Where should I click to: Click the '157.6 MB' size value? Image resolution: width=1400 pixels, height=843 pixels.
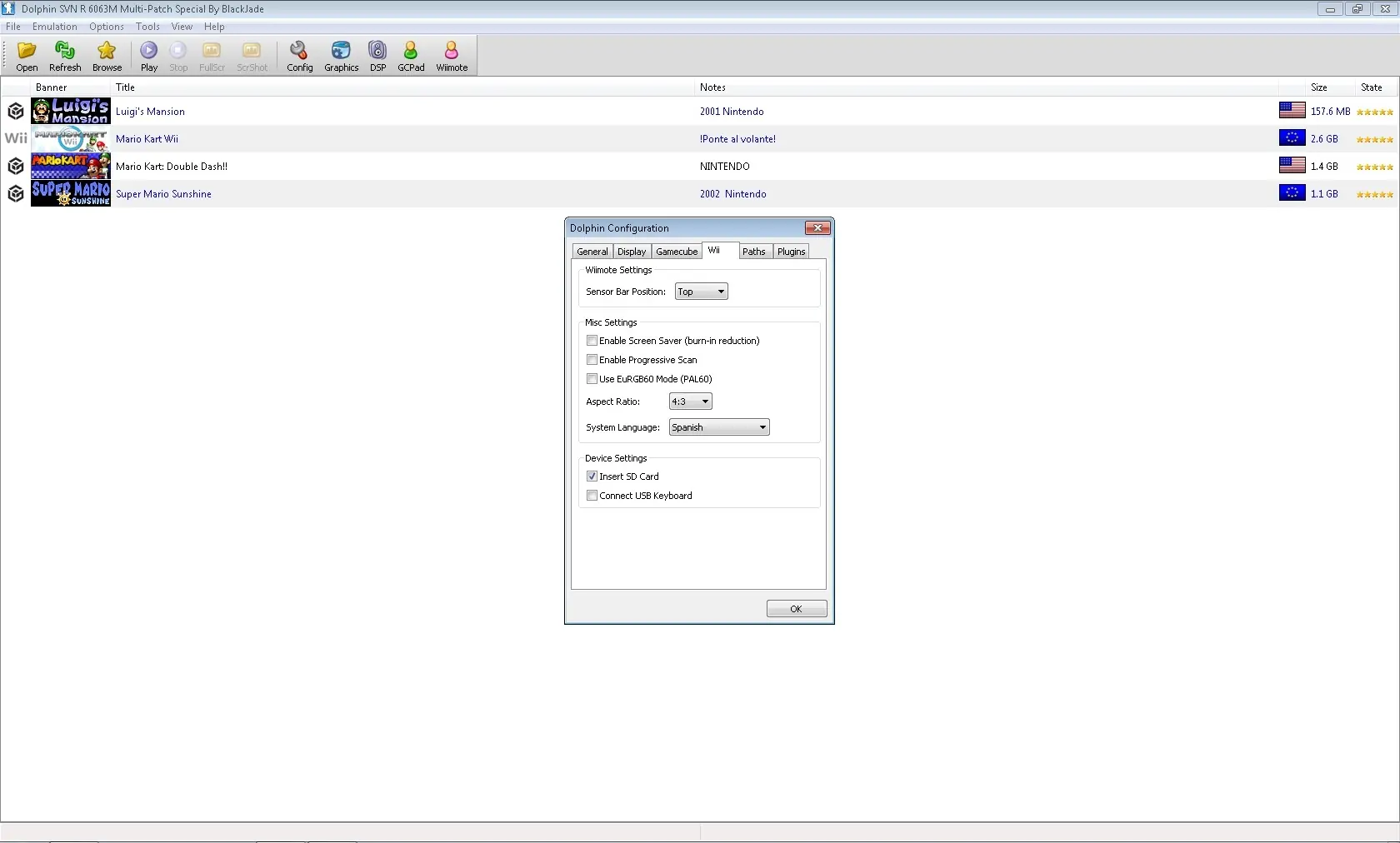pos(1330,112)
